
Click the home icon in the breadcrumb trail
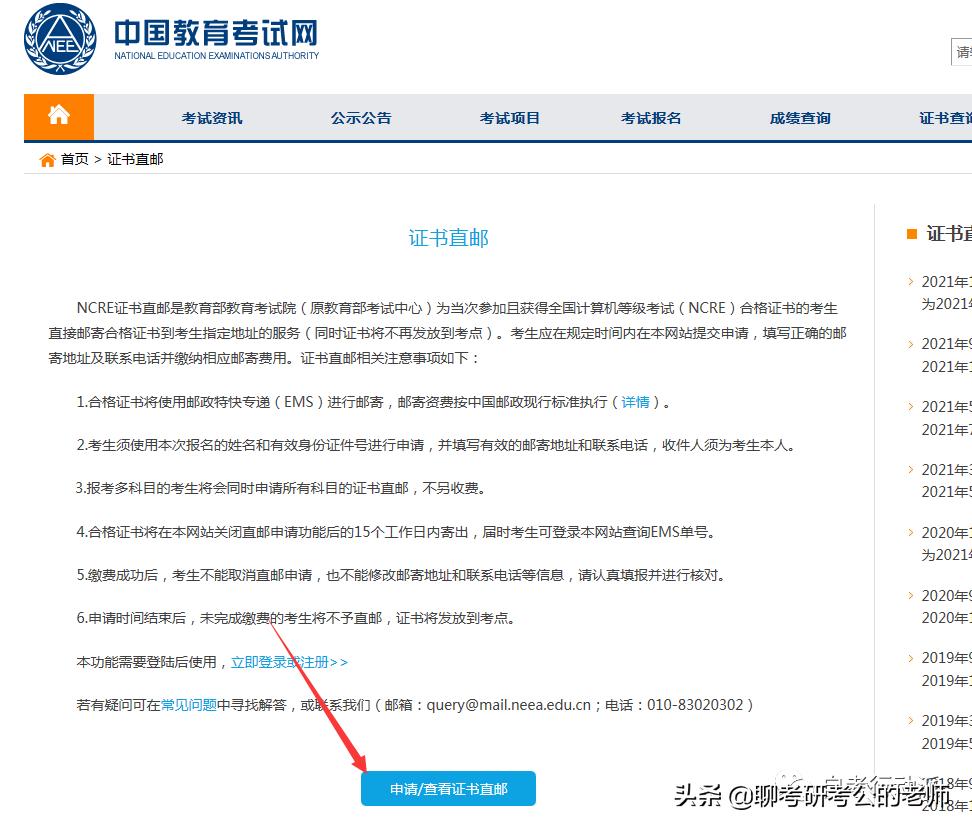47,158
